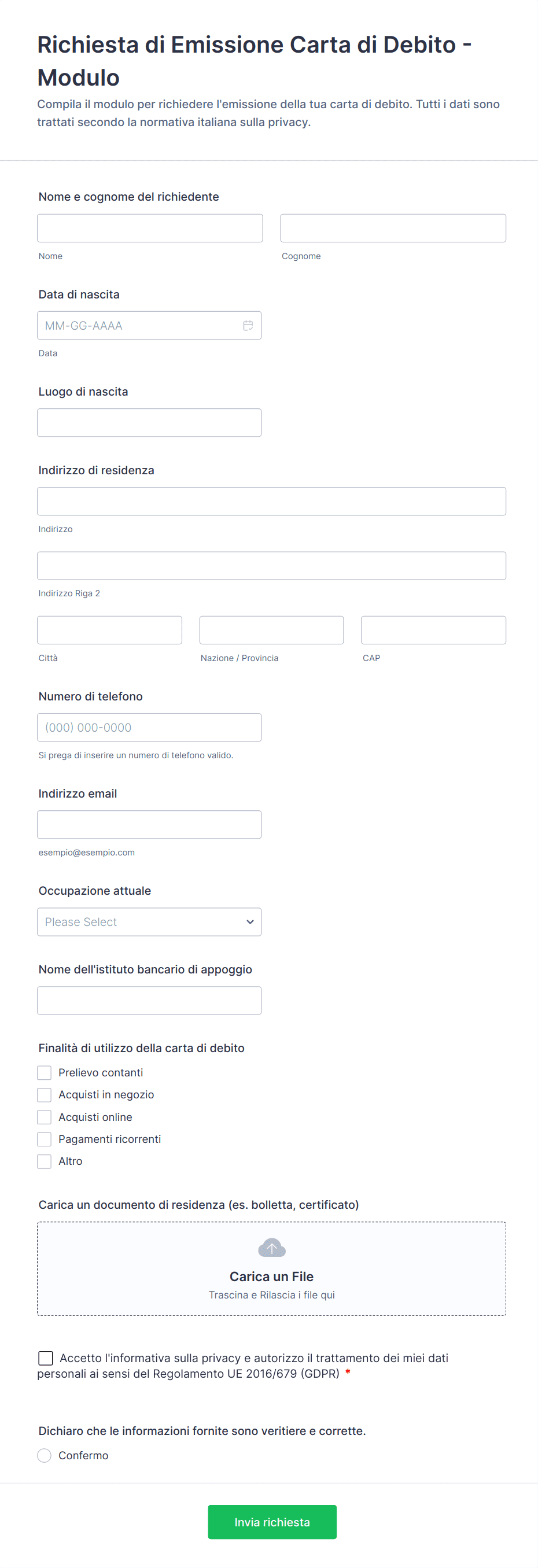Accept the GDPR privacy consent checkbox
This screenshot has width=538, height=1568.
point(46,1358)
